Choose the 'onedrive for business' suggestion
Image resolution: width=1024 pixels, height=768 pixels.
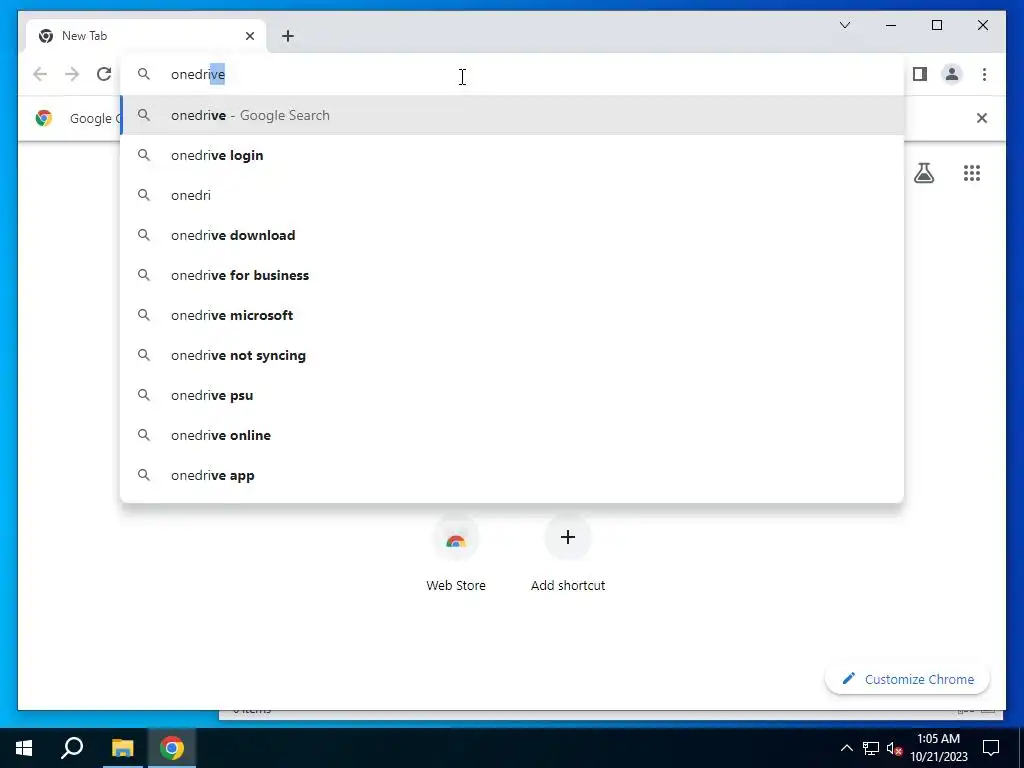(x=512, y=275)
